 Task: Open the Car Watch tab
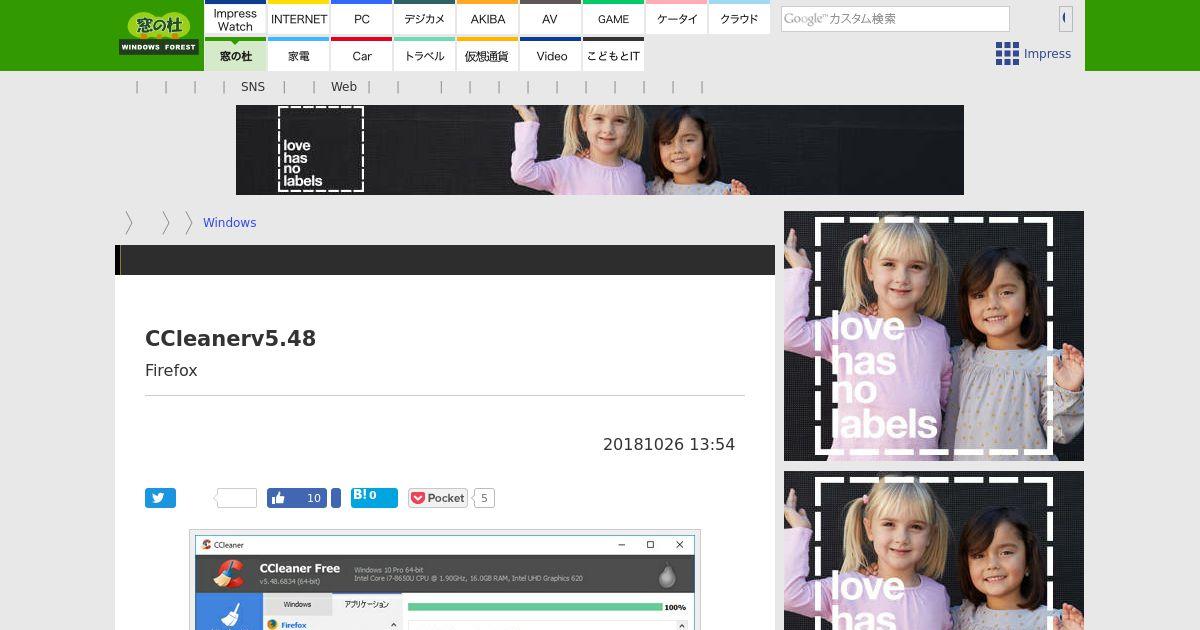pyautogui.click(x=362, y=55)
